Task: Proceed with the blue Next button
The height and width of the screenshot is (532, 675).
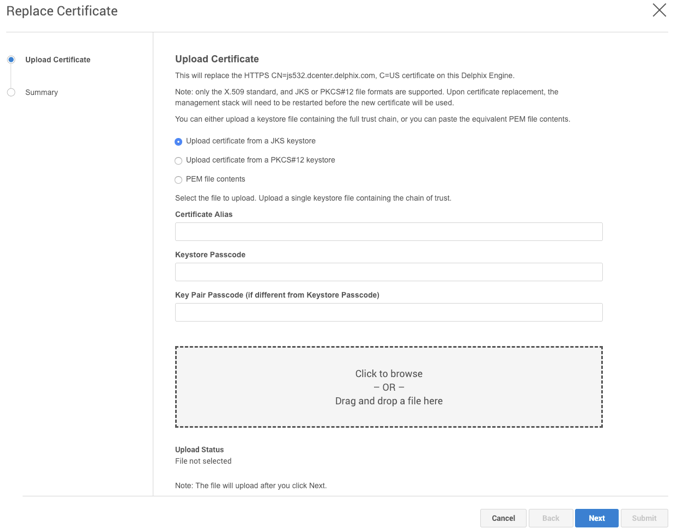Action: (596, 518)
